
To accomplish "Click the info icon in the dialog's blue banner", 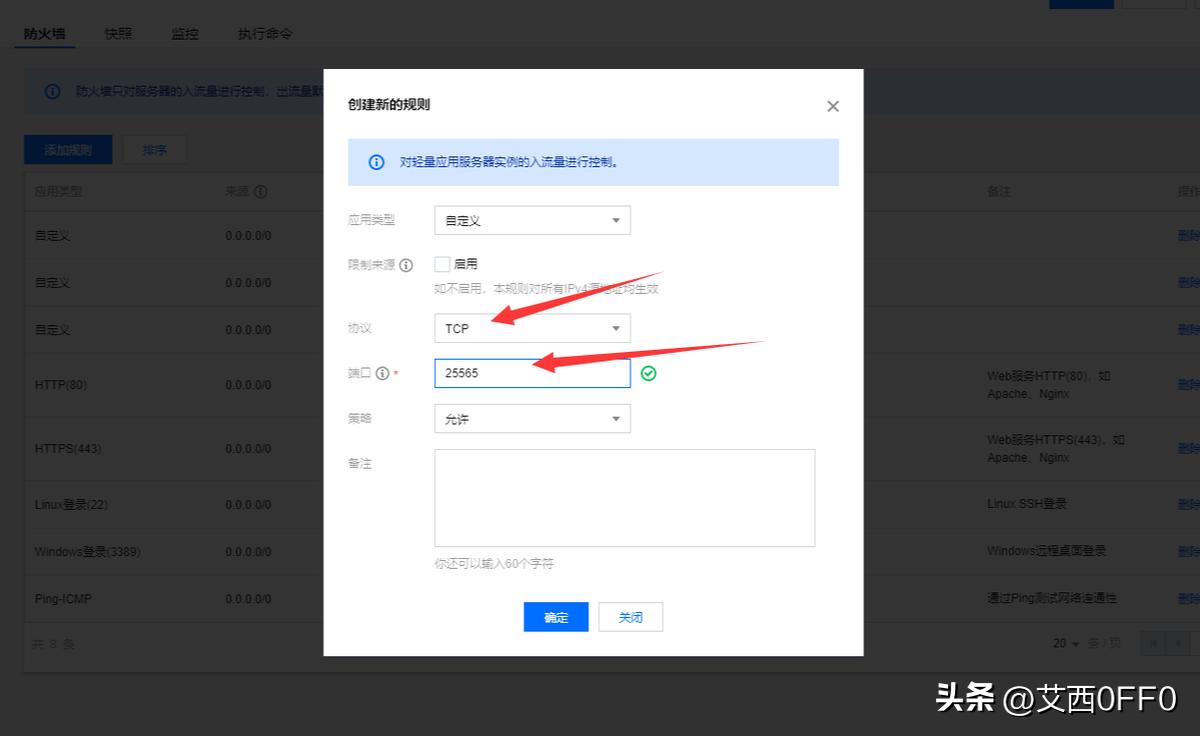I will pyautogui.click(x=375, y=162).
